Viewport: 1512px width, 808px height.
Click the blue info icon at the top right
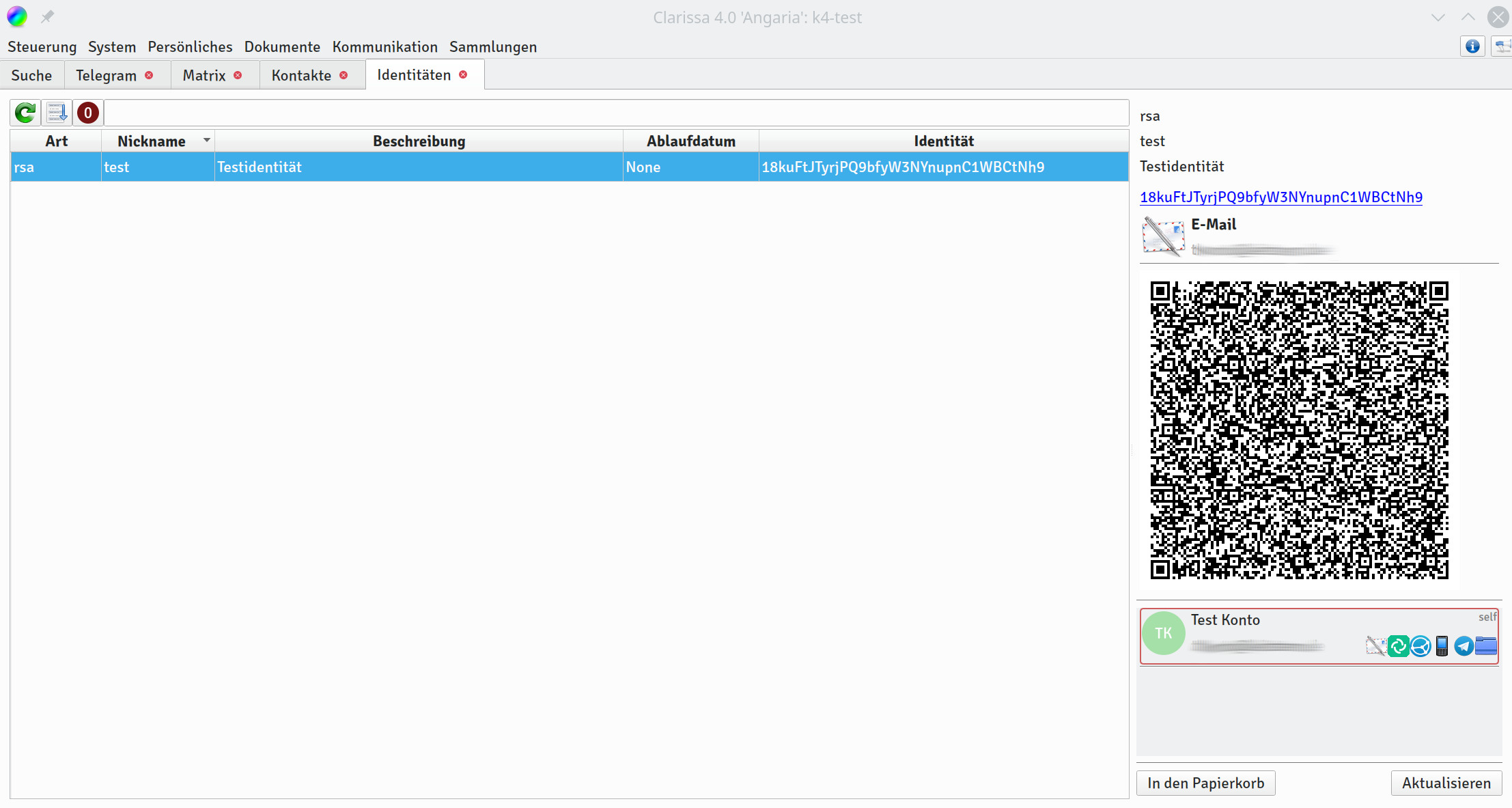click(x=1472, y=46)
